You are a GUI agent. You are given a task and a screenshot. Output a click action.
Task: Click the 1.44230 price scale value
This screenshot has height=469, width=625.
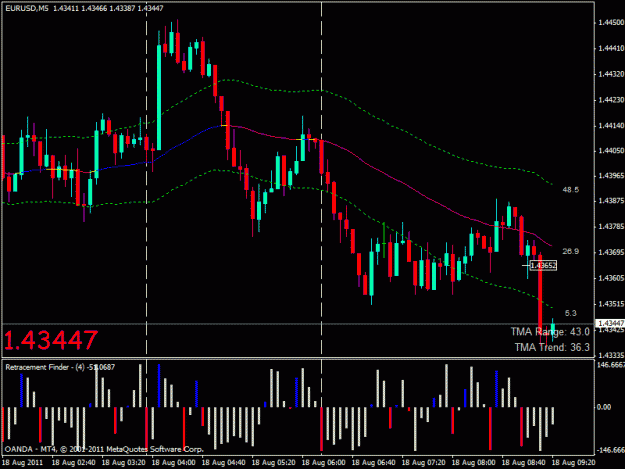coord(611,100)
